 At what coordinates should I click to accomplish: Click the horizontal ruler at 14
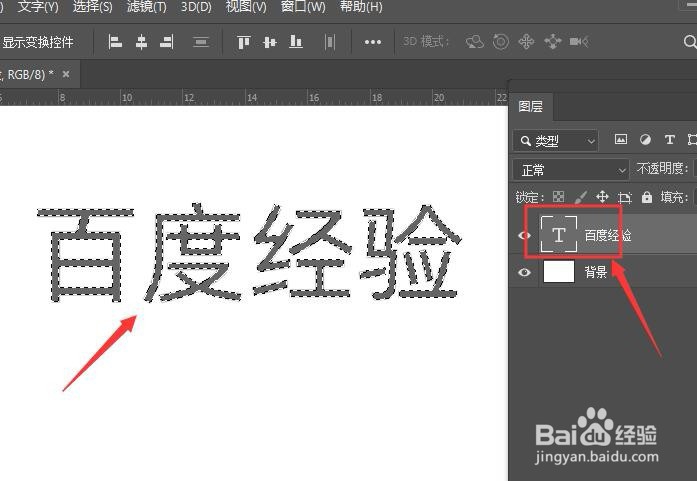(x=252, y=97)
